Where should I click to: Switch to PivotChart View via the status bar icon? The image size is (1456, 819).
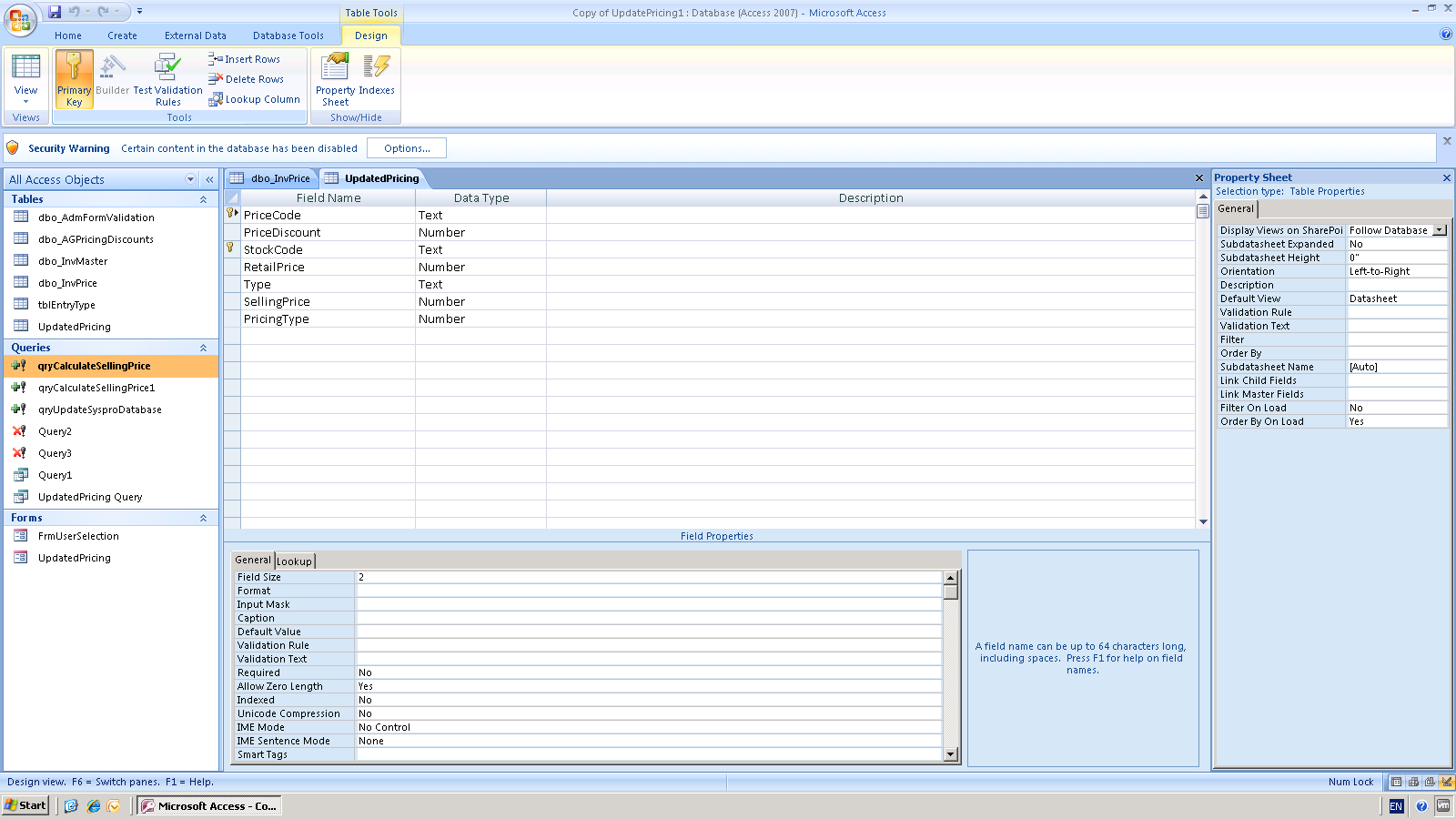click(1430, 782)
